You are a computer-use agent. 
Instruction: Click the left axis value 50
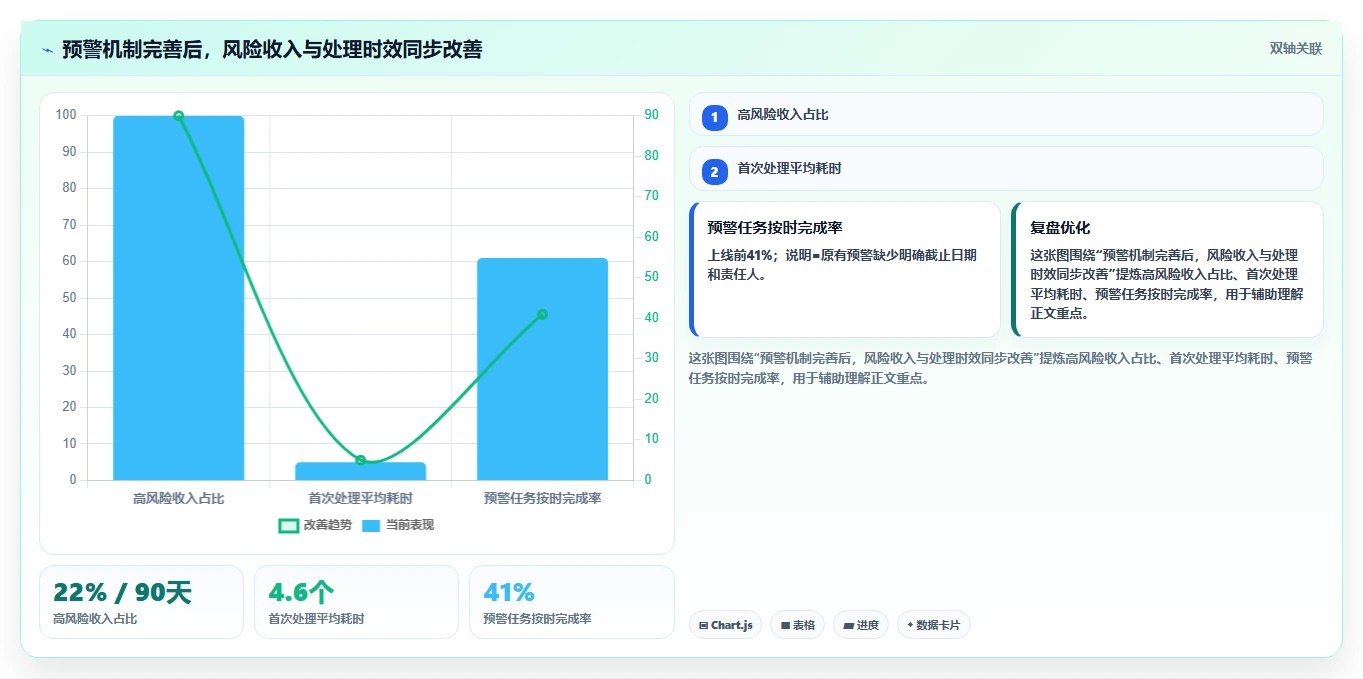(x=69, y=297)
